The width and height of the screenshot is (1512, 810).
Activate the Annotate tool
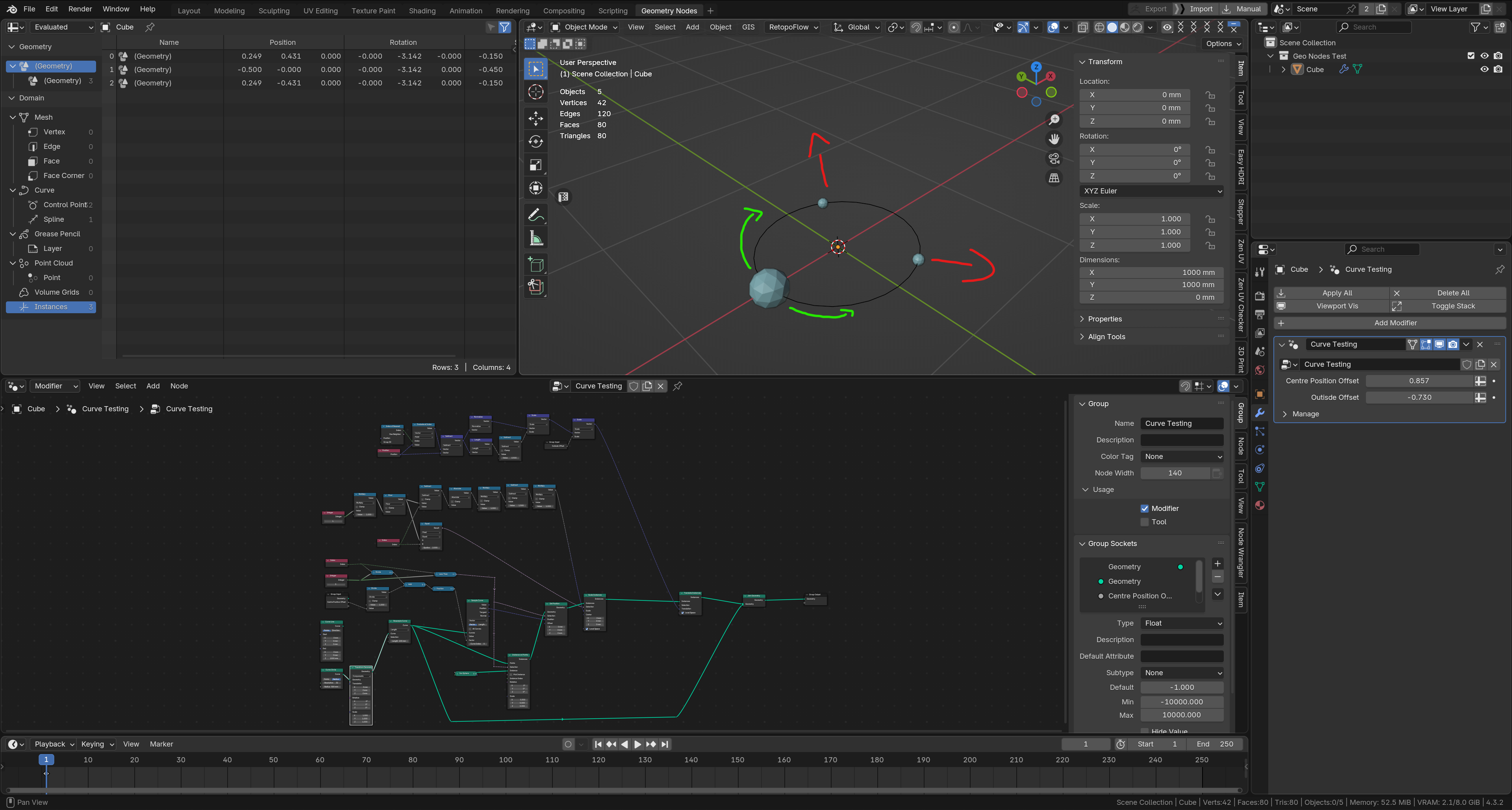tap(535, 215)
